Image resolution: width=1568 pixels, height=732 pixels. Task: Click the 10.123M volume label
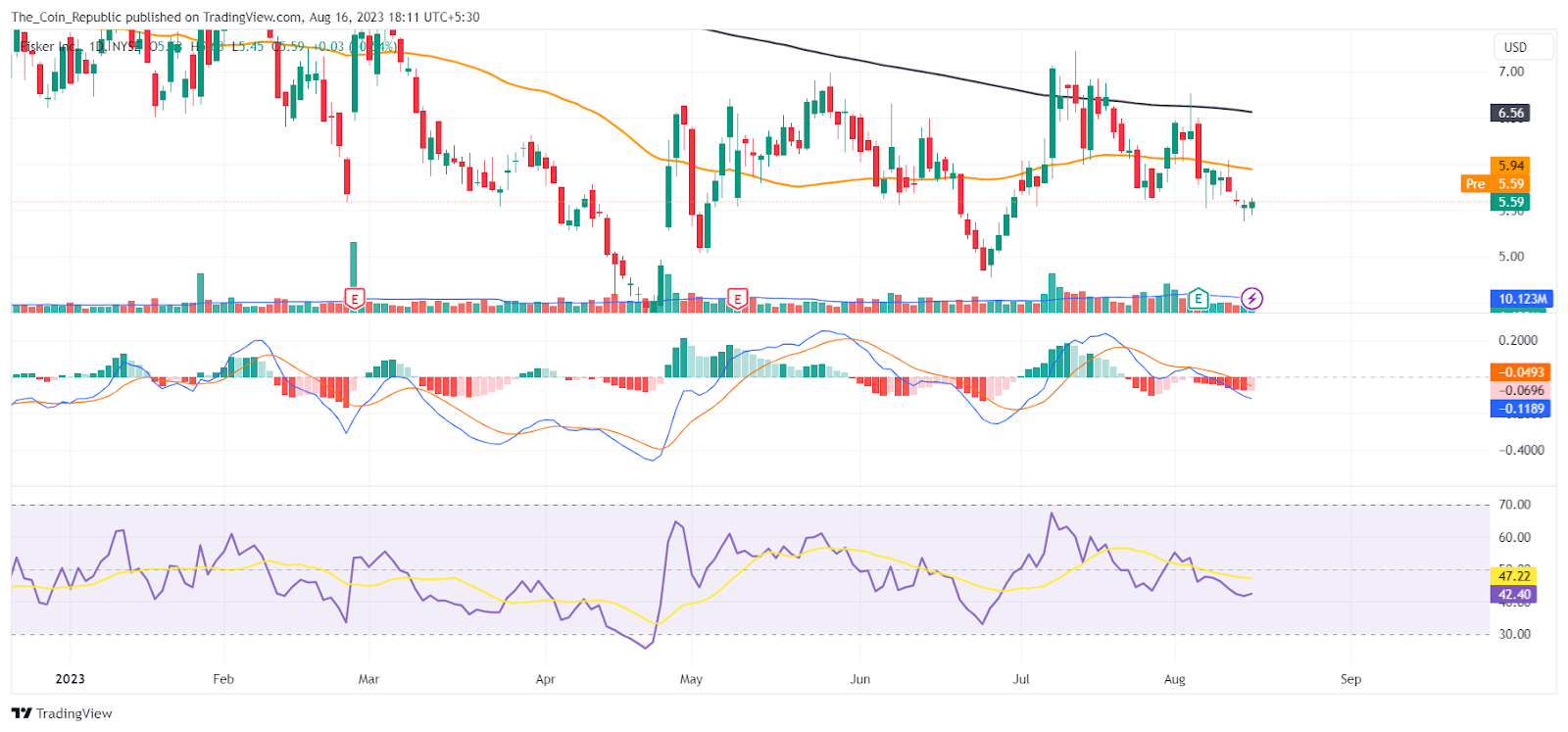click(1522, 299)
